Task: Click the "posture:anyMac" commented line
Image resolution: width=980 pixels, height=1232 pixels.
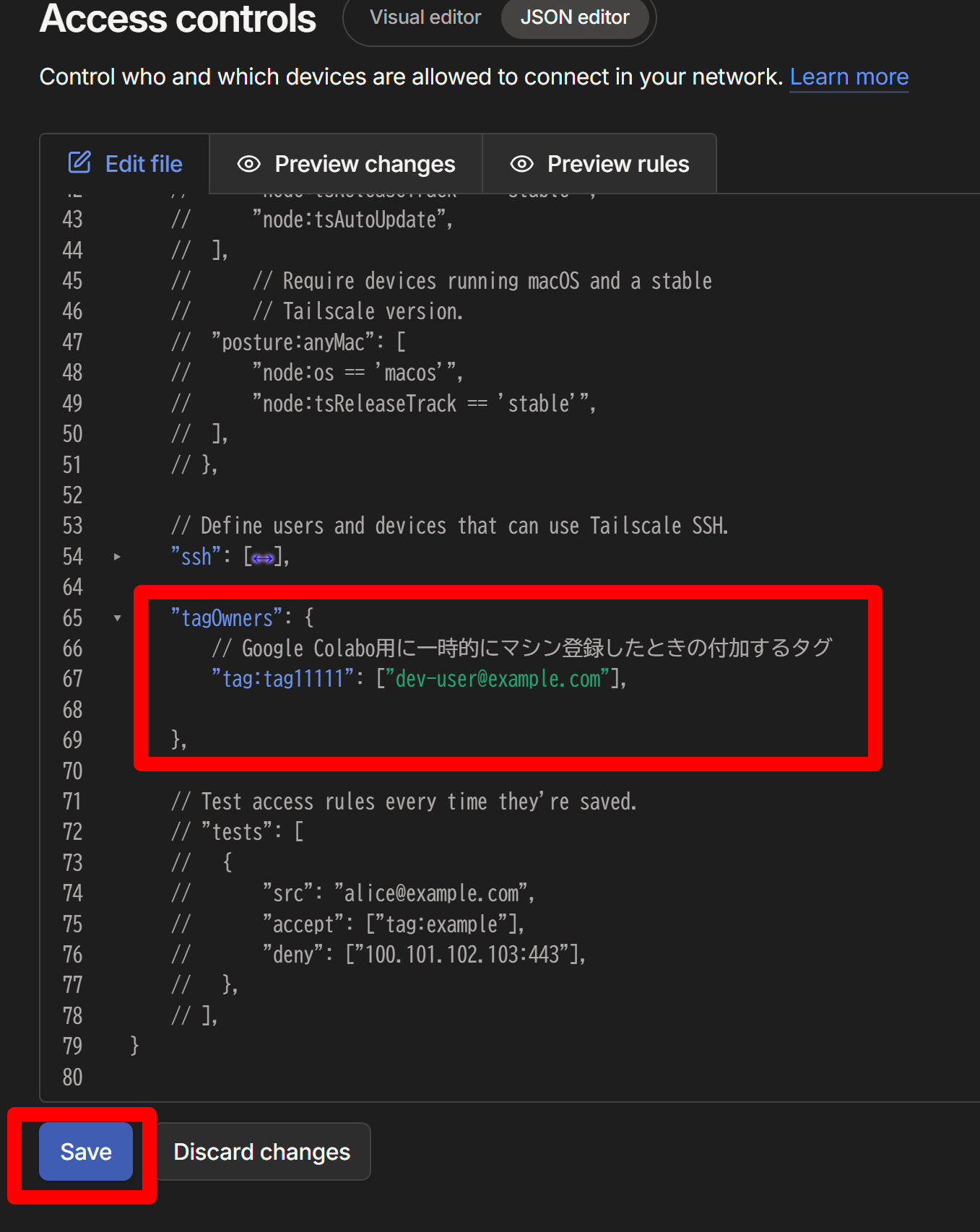Action: tap(288, 342)
